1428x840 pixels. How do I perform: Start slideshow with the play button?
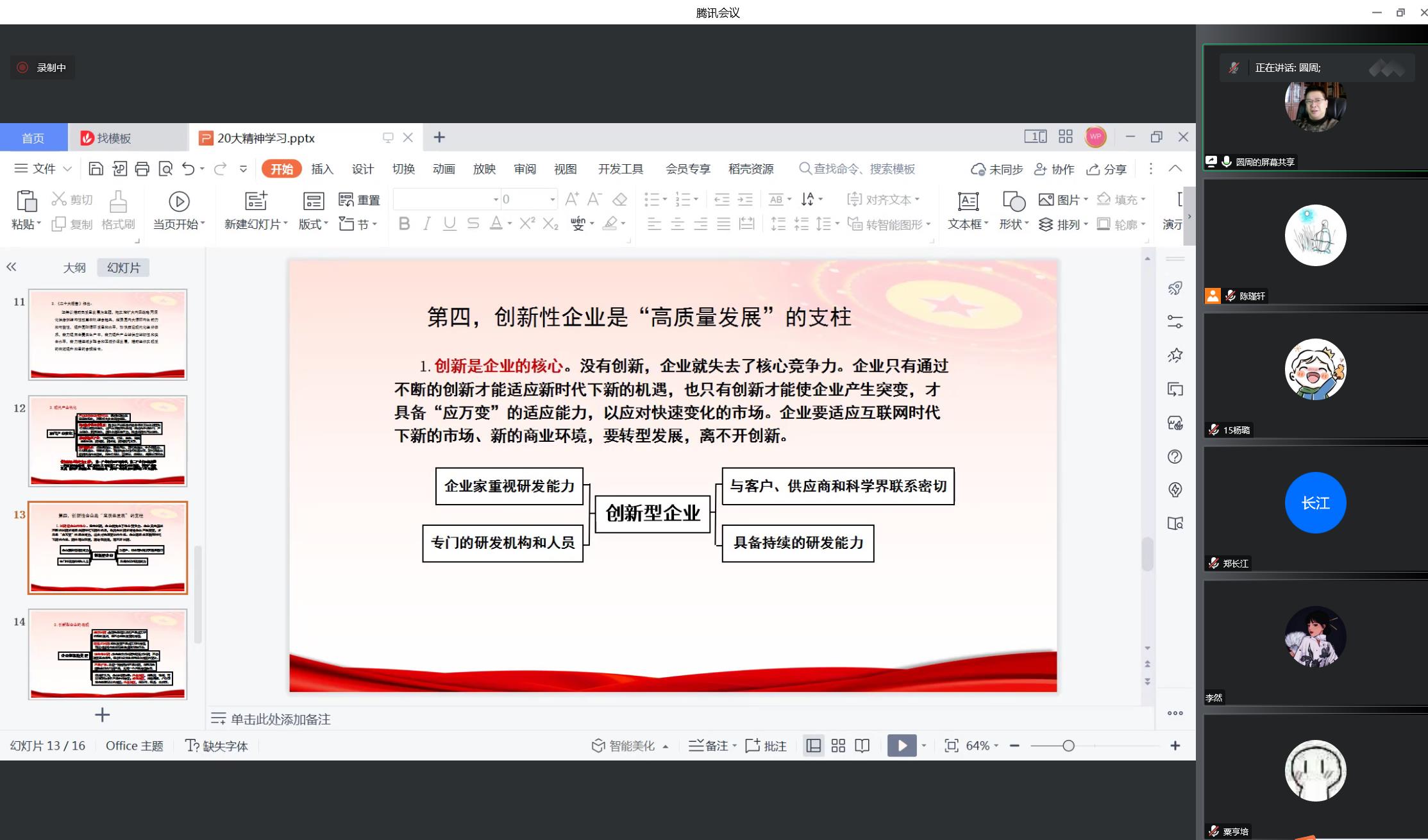[x=902, y=746]
